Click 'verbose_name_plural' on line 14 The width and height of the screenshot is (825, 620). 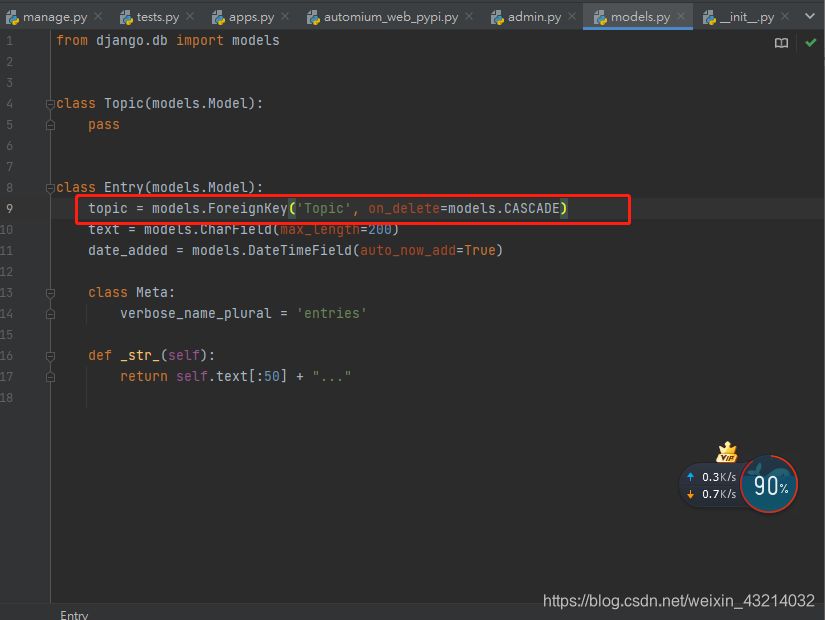point(196,314)
